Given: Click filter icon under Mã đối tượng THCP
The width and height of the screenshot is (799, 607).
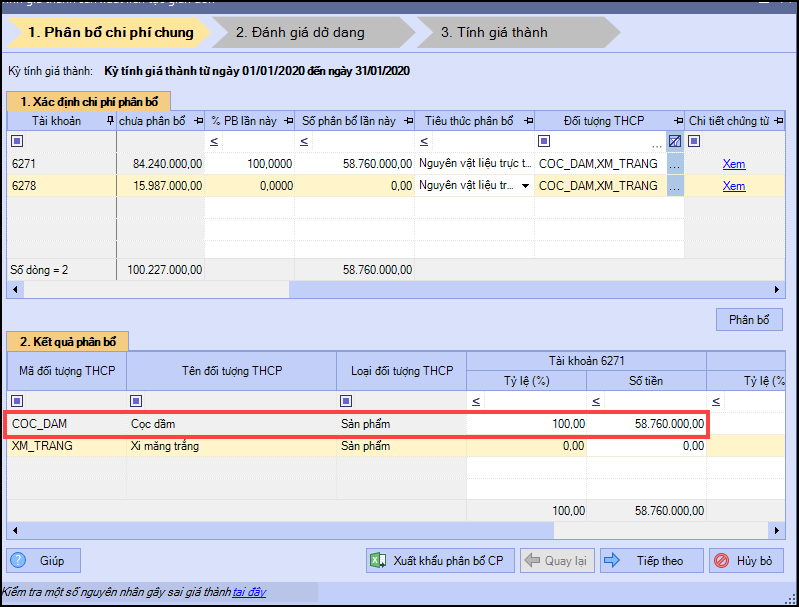Looking at the screenshot, I should click(x=17, y=401).
